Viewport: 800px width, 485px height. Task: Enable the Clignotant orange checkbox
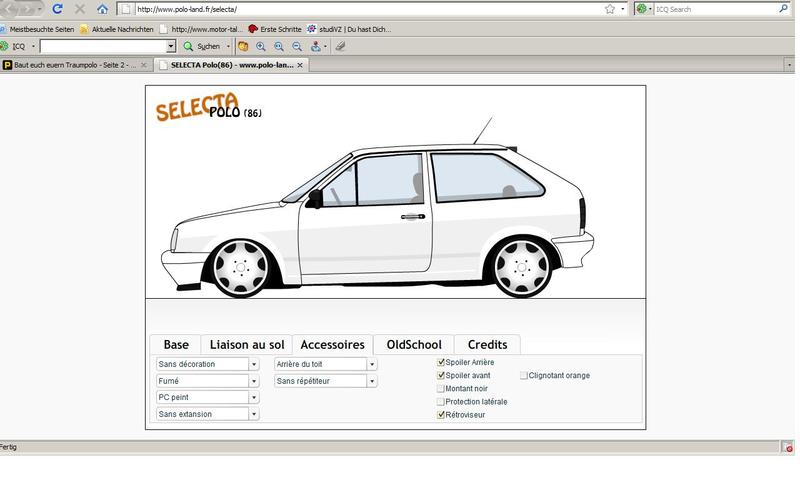tap(523, 375)
